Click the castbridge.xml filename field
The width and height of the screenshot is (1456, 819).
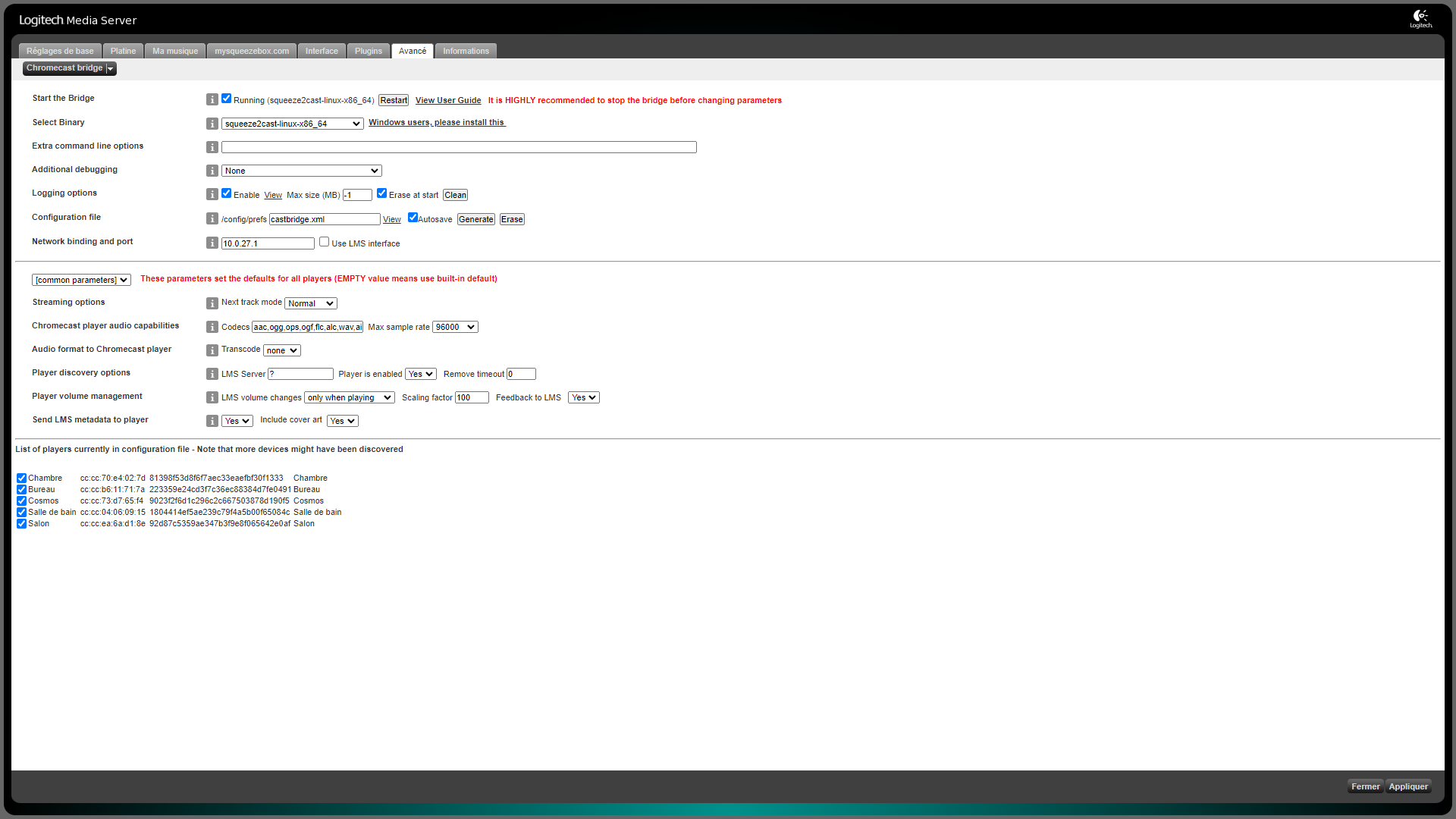tap(325, 219)
